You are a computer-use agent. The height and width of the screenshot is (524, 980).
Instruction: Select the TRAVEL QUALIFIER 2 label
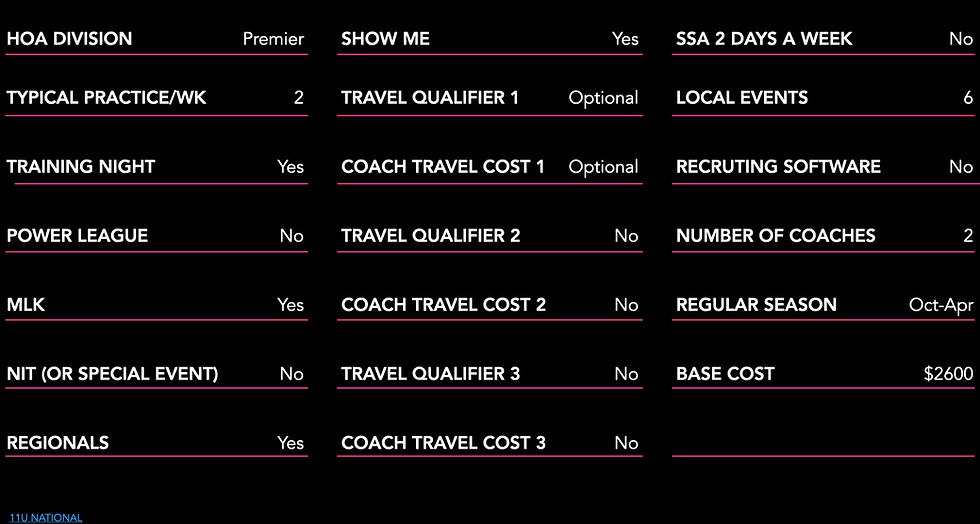[431, 236]
